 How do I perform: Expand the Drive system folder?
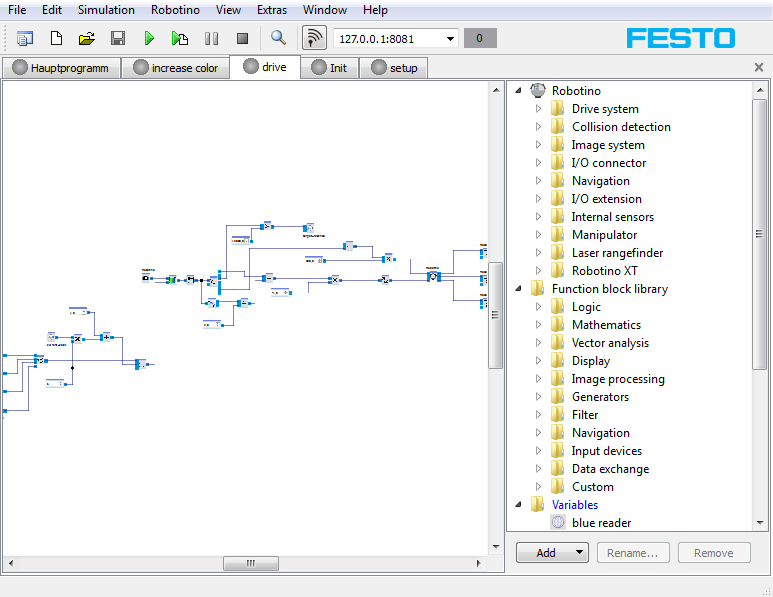pos(538,108)
